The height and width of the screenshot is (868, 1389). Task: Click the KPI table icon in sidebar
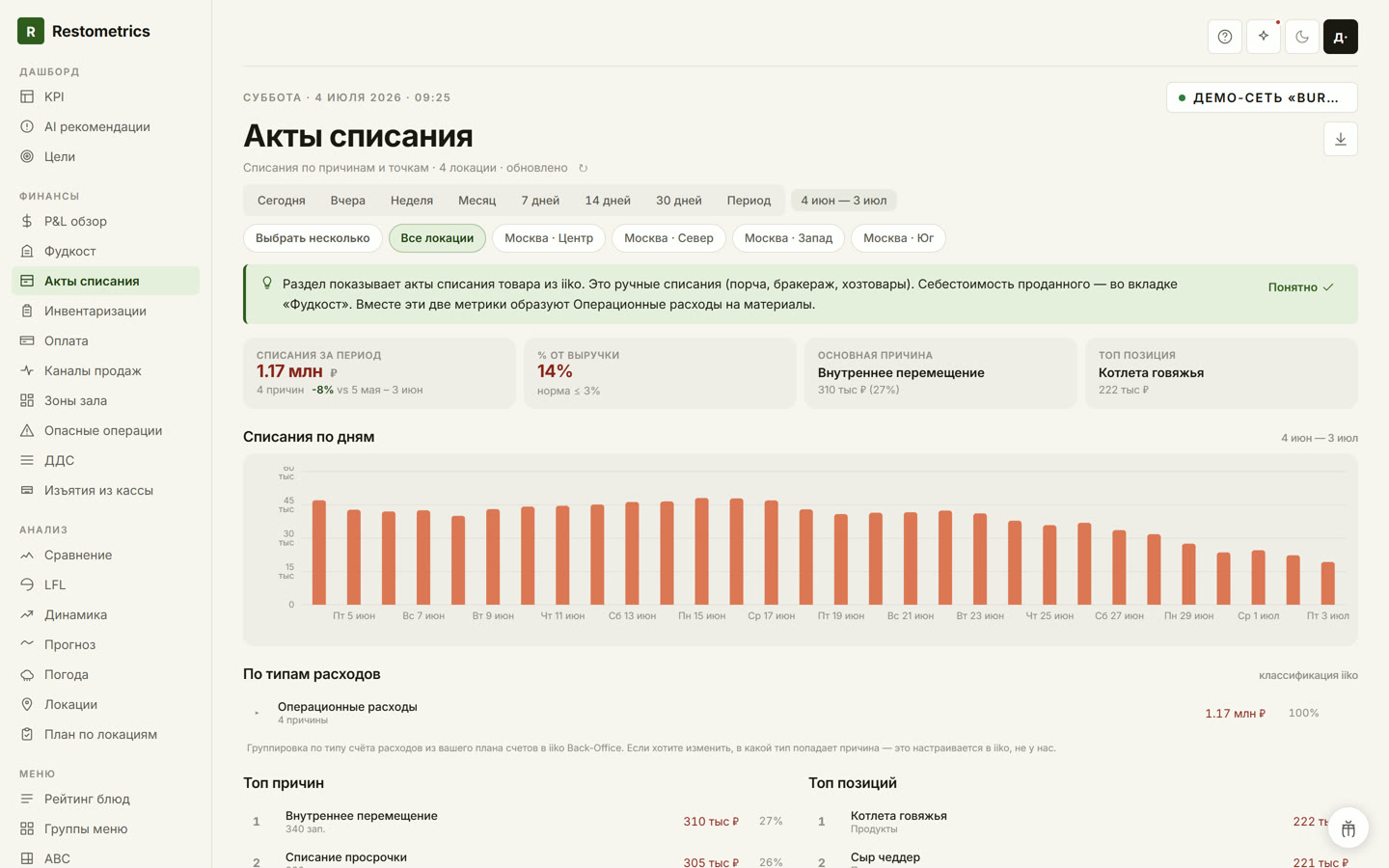[x=27, y=96]
